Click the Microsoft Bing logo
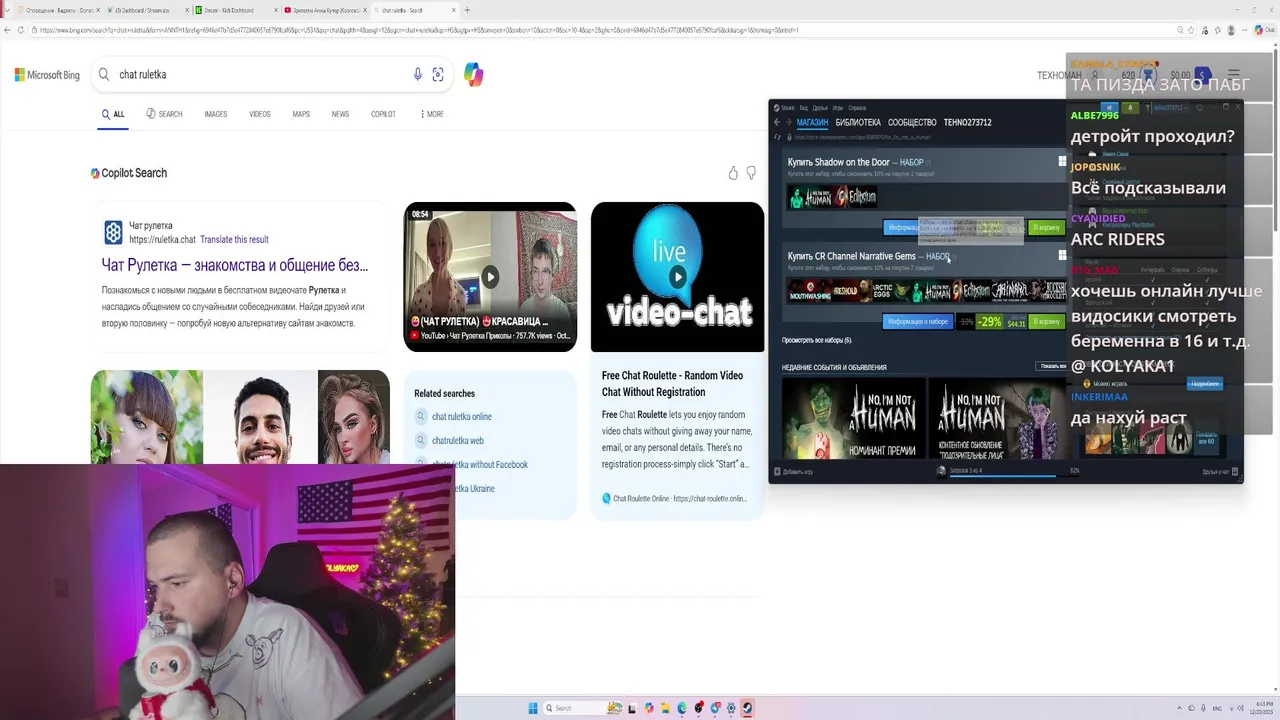The width and height of the screenshot is (1280, 720). (47, 75)
